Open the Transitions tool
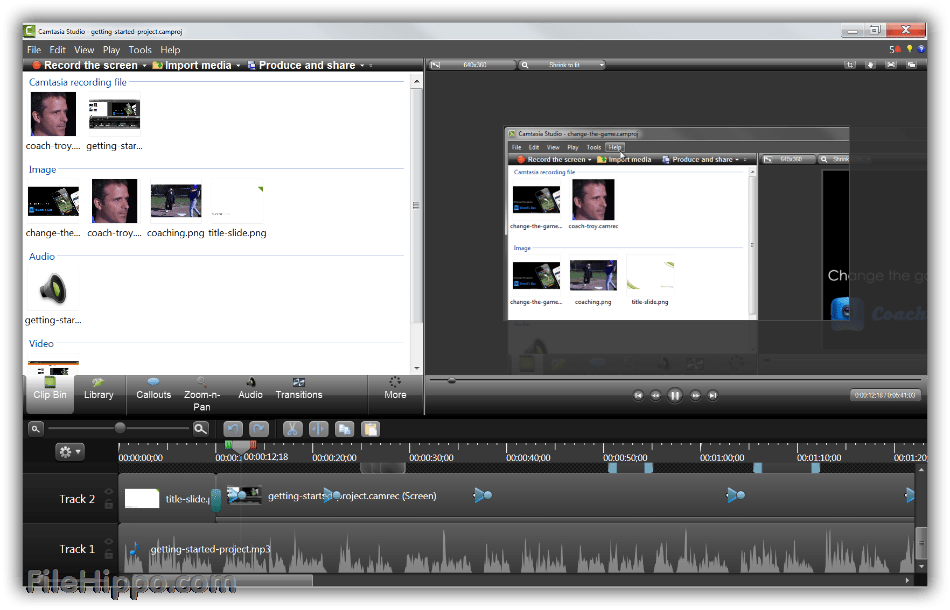This screenshot has height=610, width=950. (x=298, y=389)
